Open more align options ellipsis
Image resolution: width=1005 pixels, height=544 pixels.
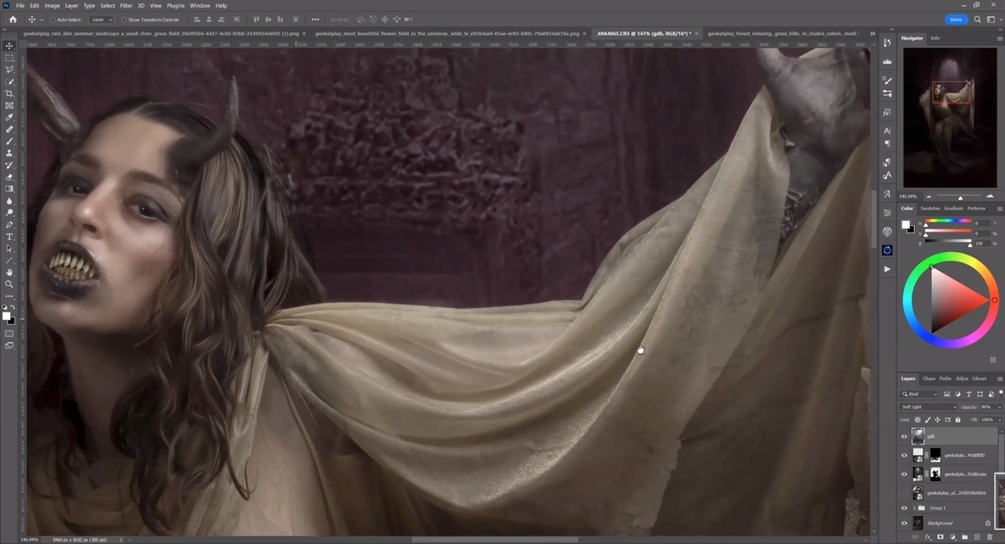(x=315, y=19)
